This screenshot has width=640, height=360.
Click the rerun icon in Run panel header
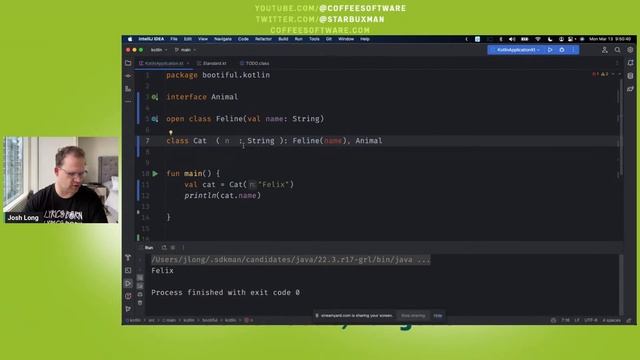(x=164, y=247)
